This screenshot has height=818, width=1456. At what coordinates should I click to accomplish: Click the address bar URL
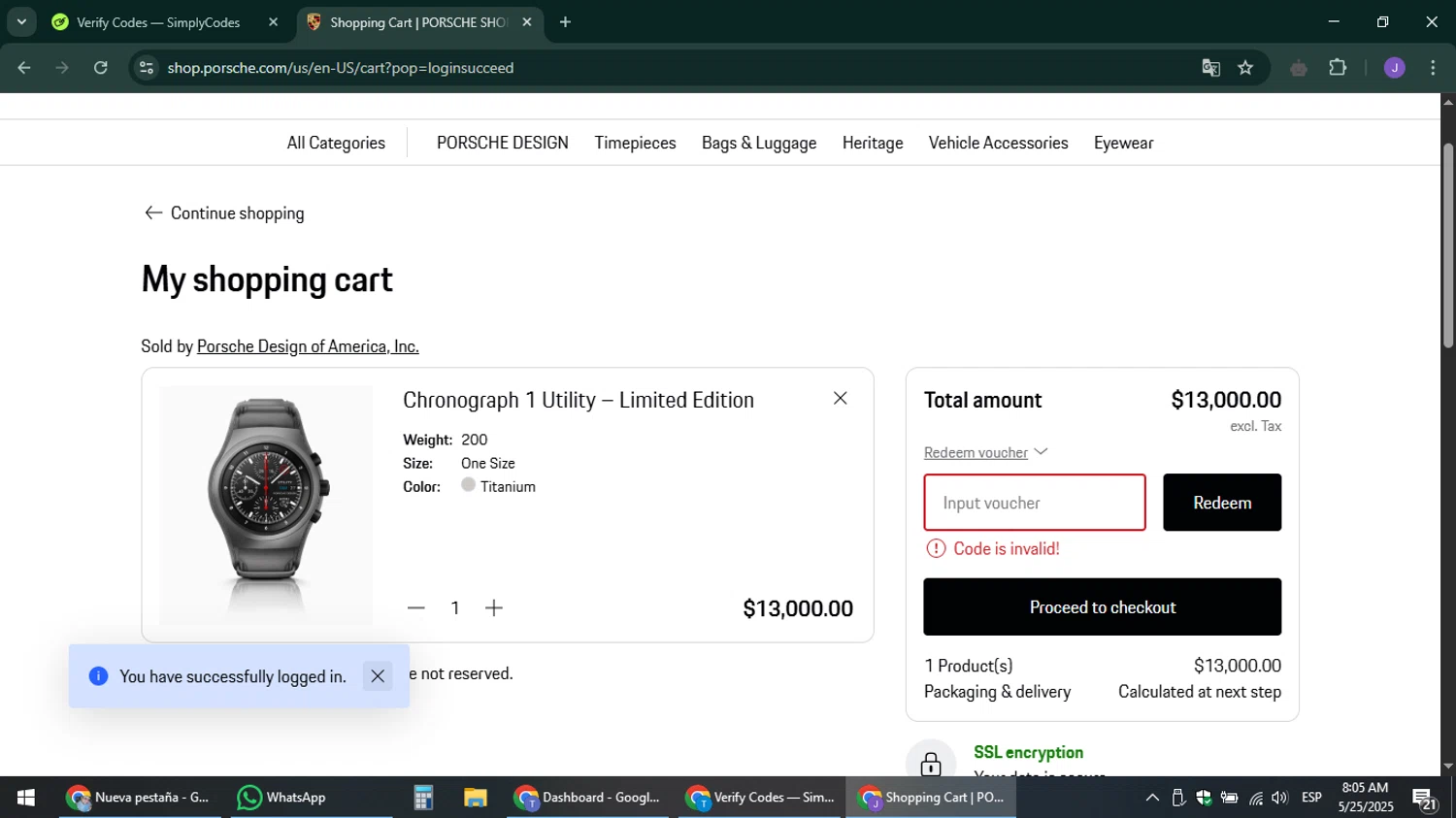coord(341,68)
